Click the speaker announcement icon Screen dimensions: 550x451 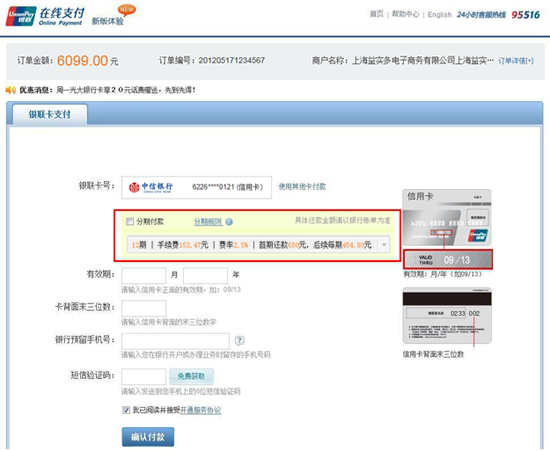[x=11, y=90]
